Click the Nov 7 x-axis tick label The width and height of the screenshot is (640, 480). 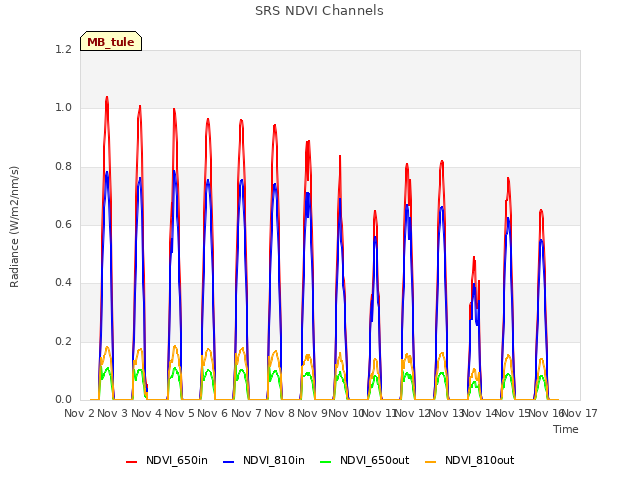[x=246, y=413]
